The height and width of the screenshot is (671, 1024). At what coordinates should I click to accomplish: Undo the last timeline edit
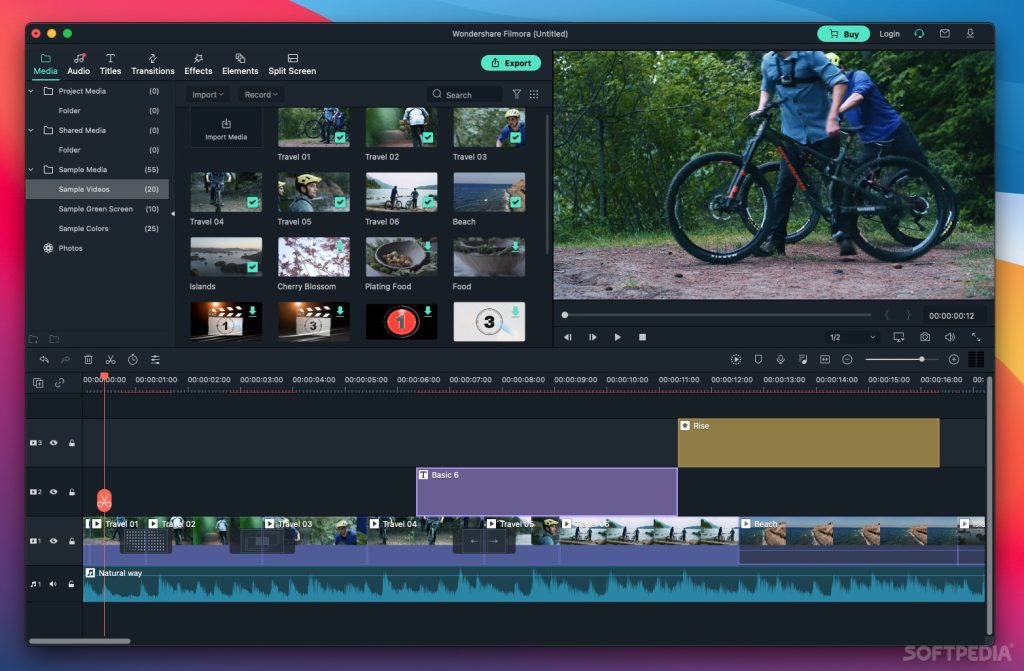coord(44,359)
